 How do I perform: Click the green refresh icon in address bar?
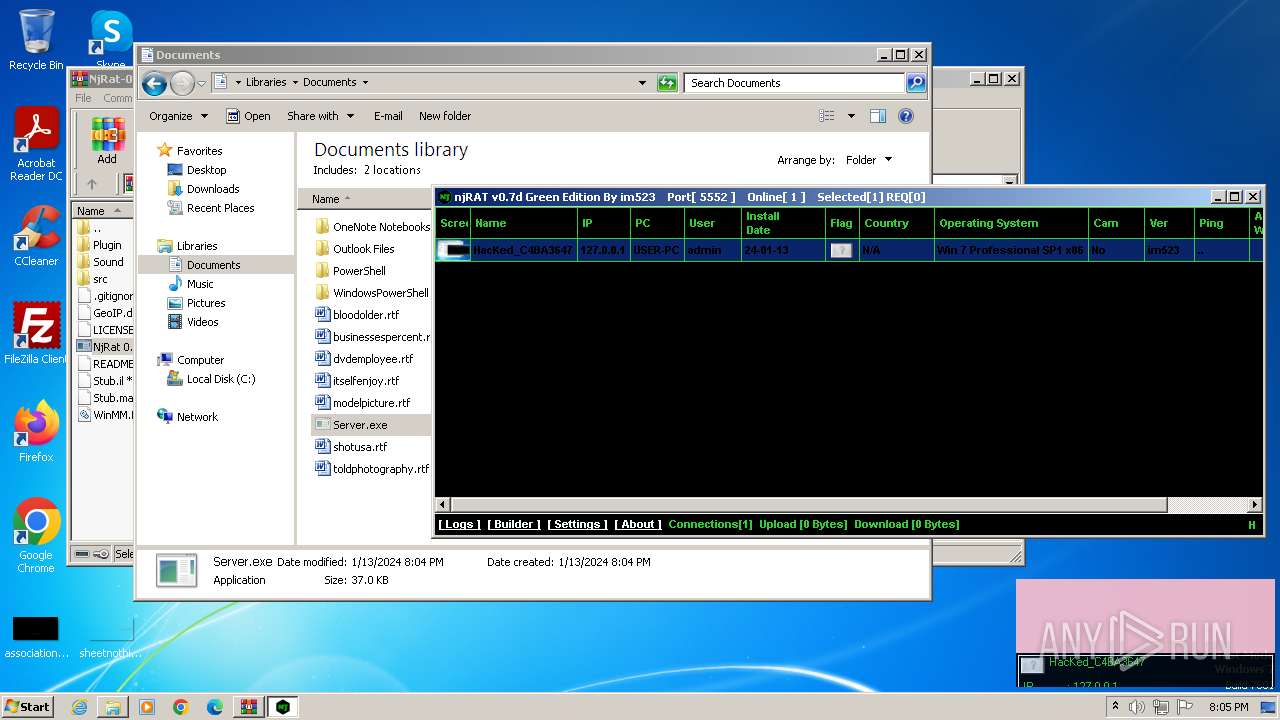pos(667,83)
